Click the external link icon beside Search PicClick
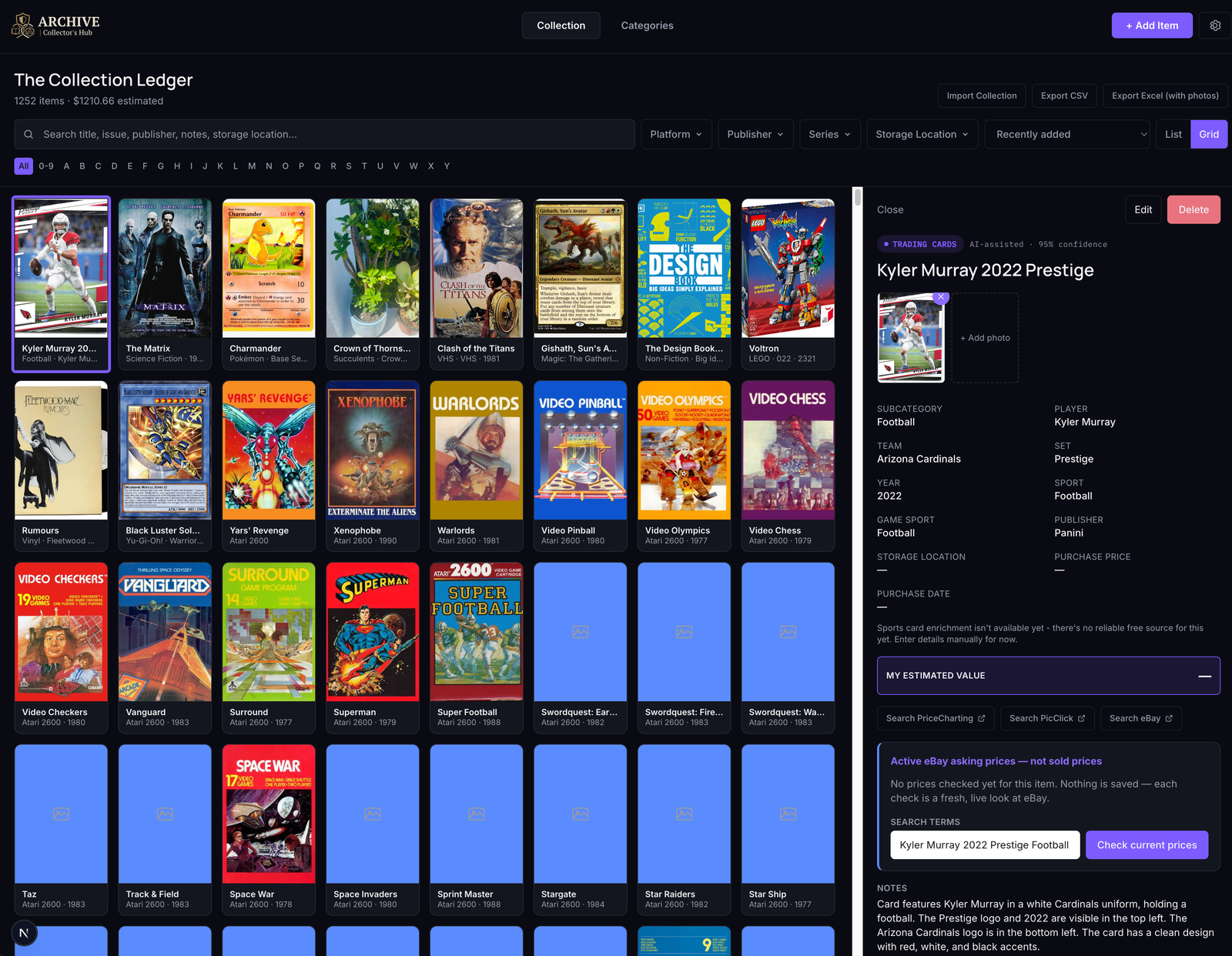Image resolution: width=1232 pixels, height=956 pixels. coord(1081,718)
